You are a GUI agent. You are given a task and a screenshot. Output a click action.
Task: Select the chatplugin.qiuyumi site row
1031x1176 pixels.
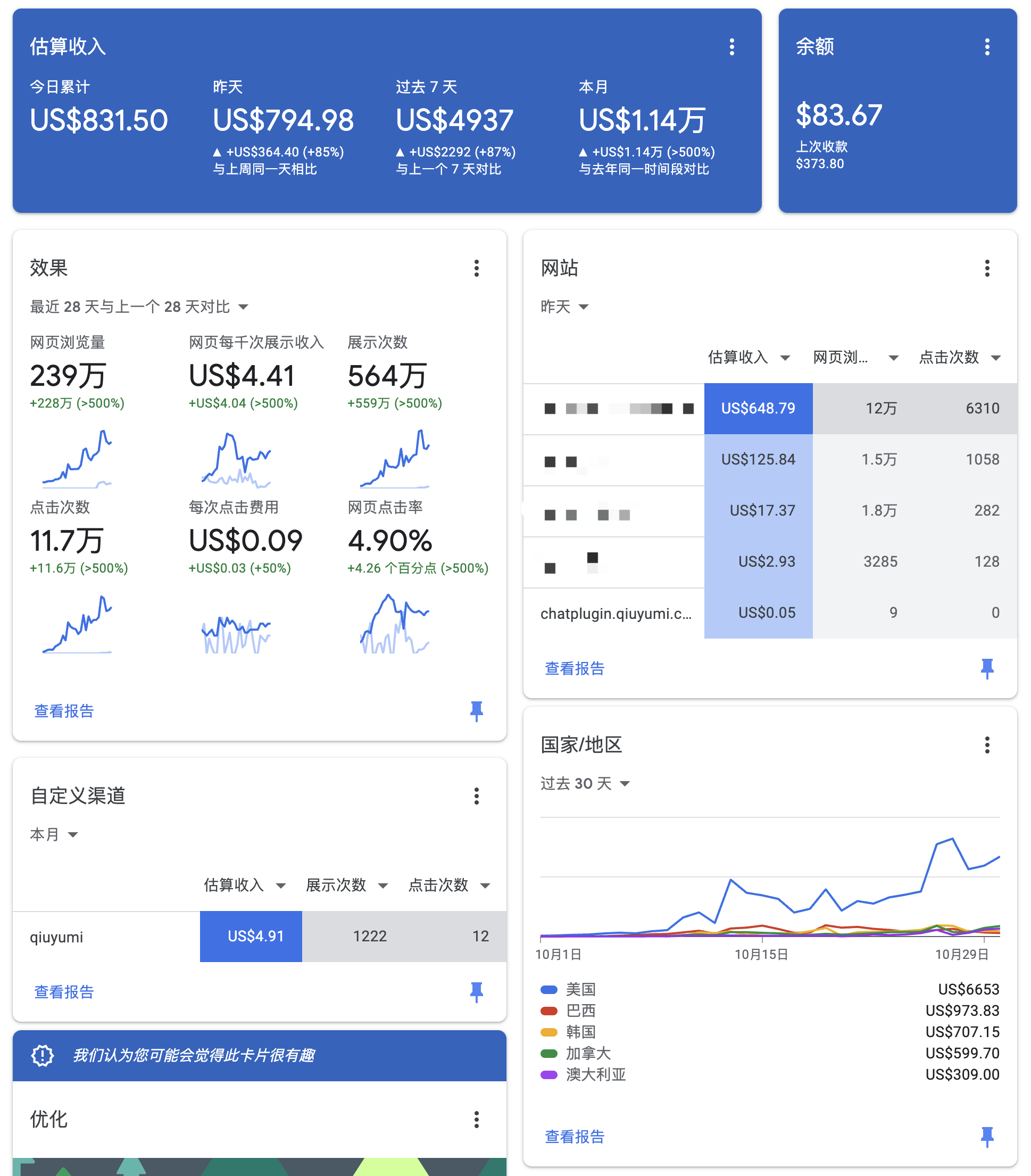616,614
